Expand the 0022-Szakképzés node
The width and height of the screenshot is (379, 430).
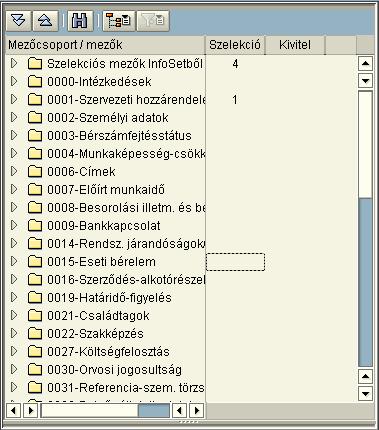[14, 333]
